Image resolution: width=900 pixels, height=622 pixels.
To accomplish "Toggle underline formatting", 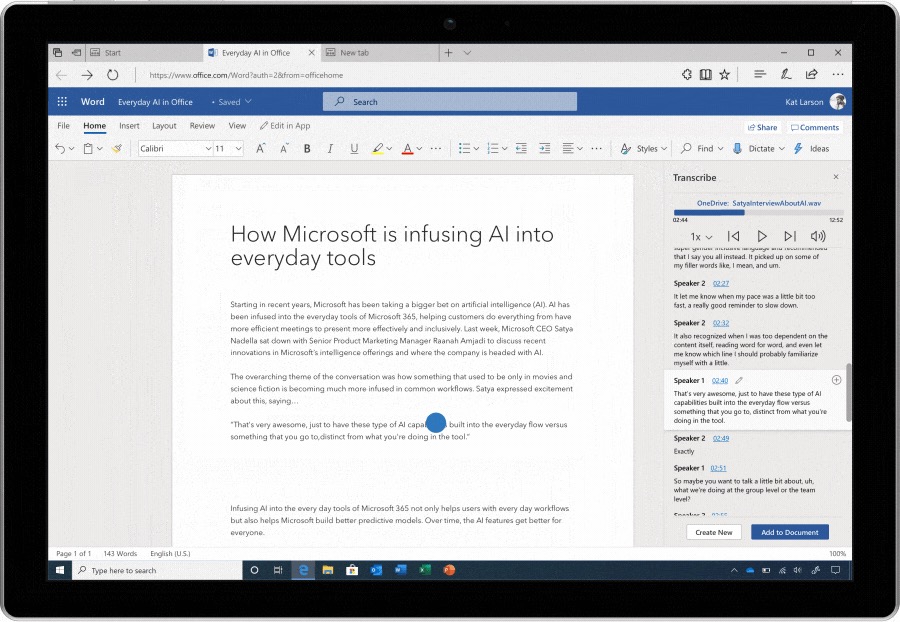I will 354,149.
